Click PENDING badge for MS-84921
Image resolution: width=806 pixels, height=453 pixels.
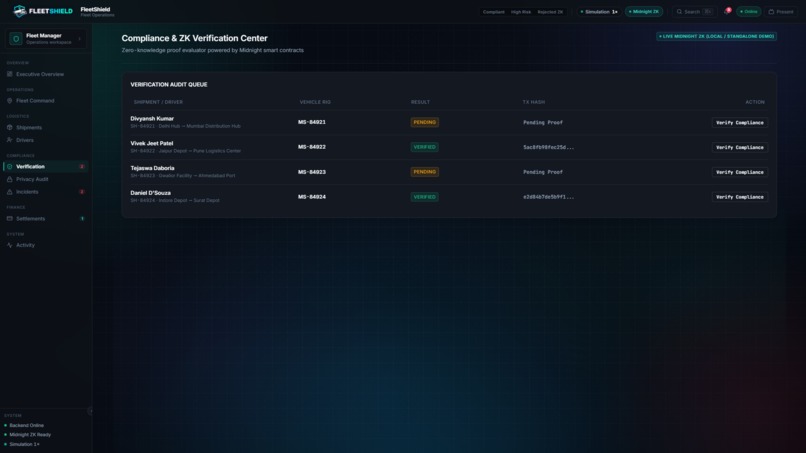pos(425,122)
